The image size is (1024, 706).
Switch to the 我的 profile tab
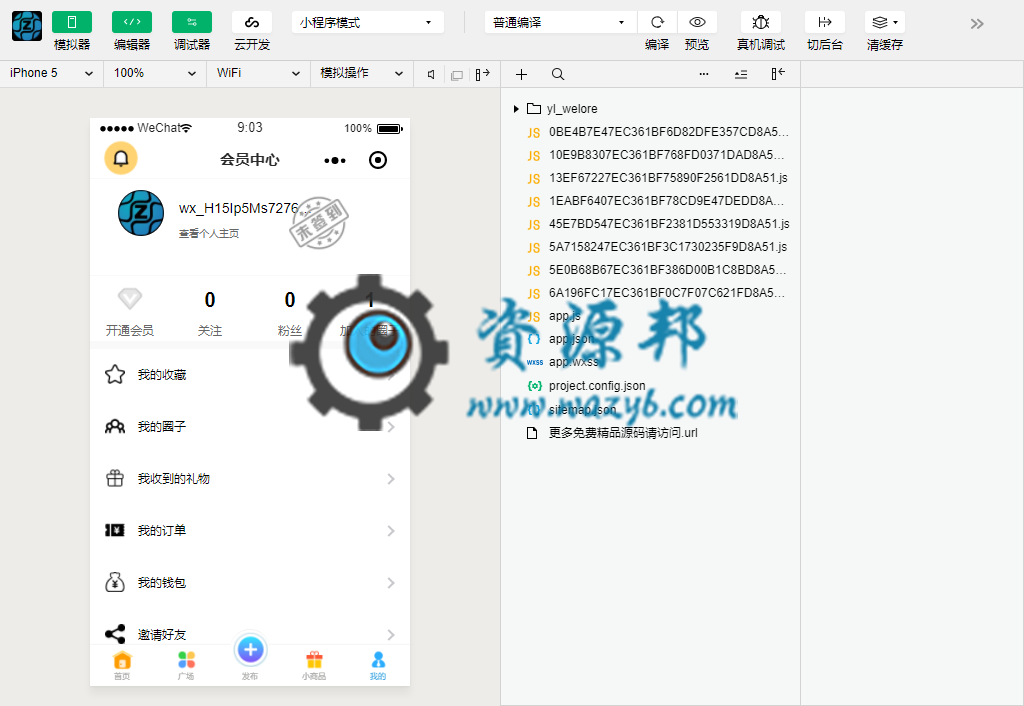(x=378, y=666)
